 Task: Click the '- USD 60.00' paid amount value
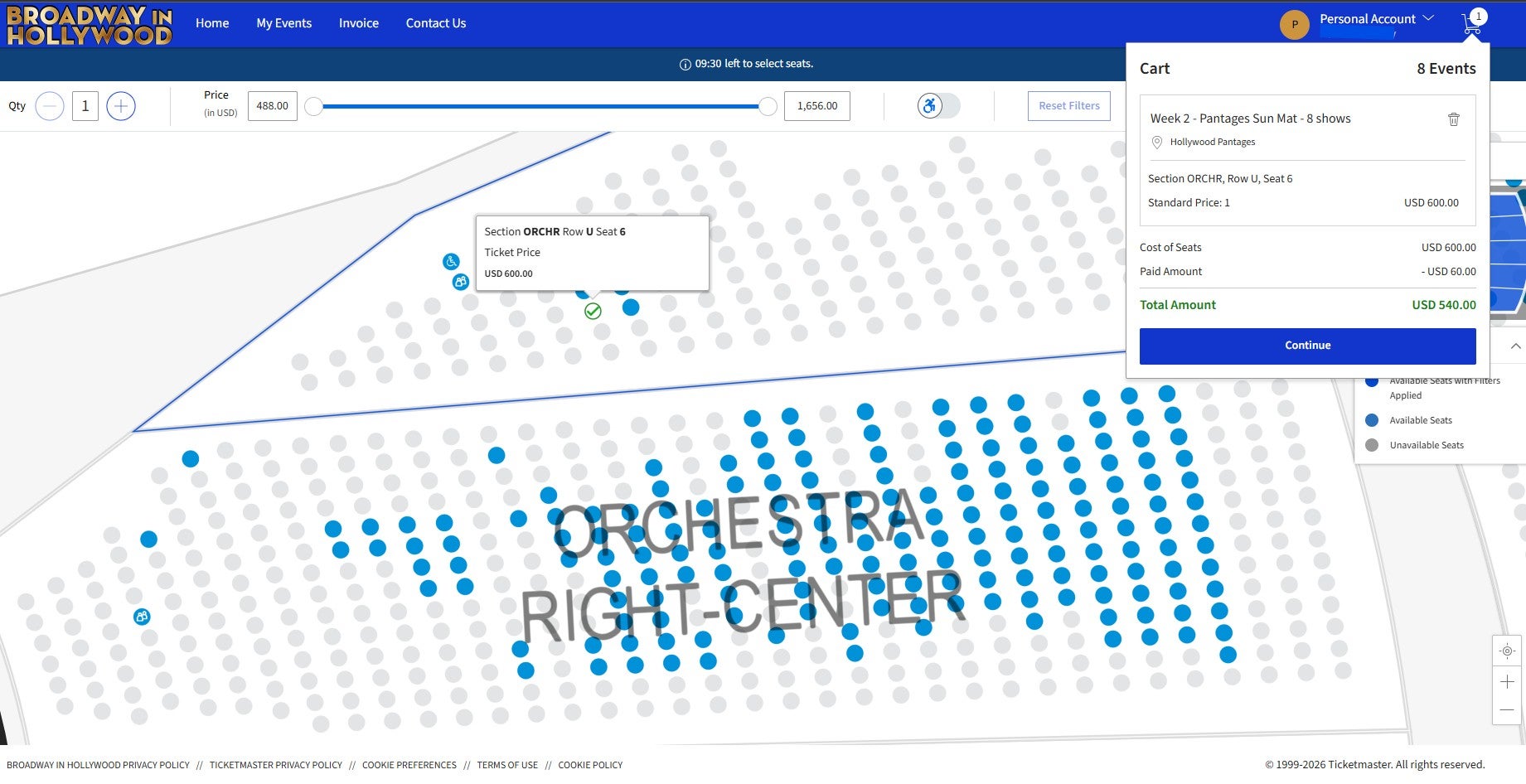pos(1448,272)
